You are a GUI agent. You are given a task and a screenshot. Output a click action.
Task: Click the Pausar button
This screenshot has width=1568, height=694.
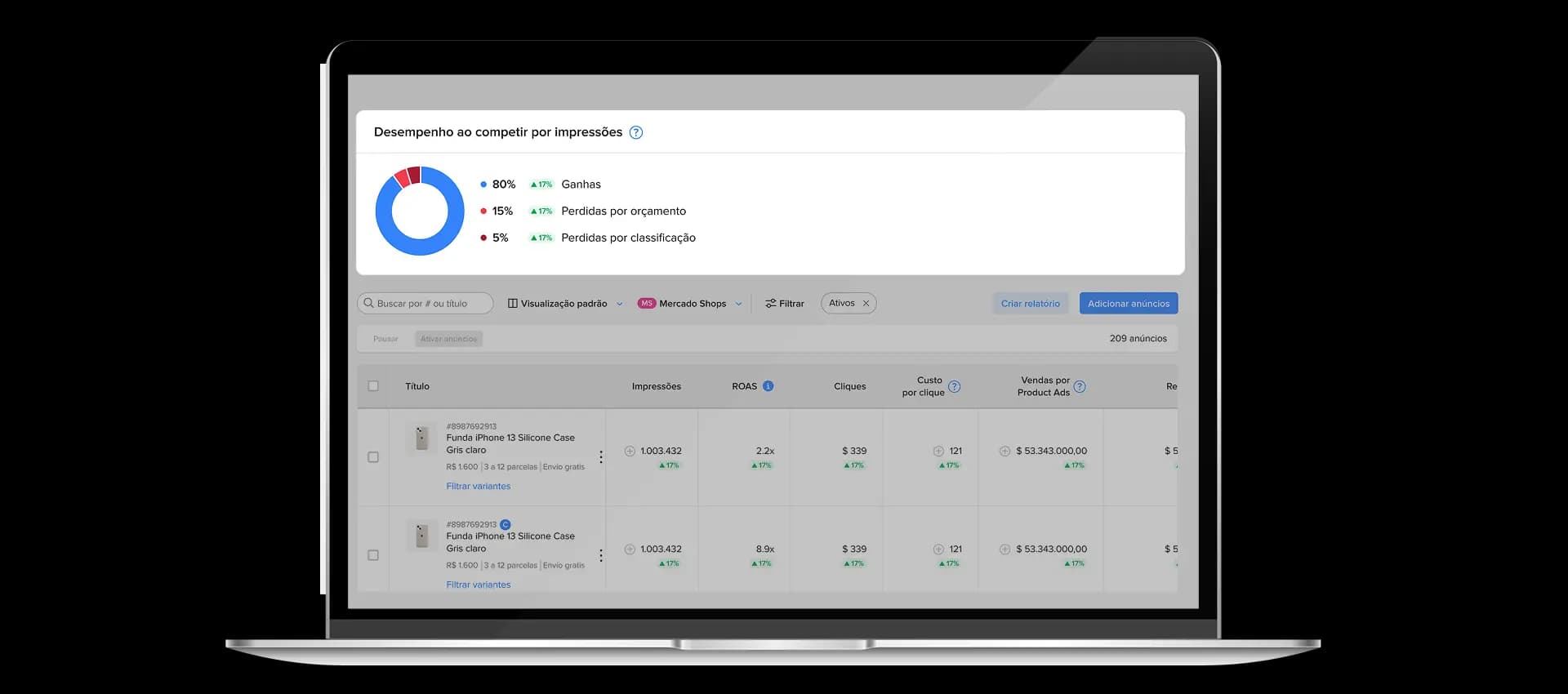[385, 339]
